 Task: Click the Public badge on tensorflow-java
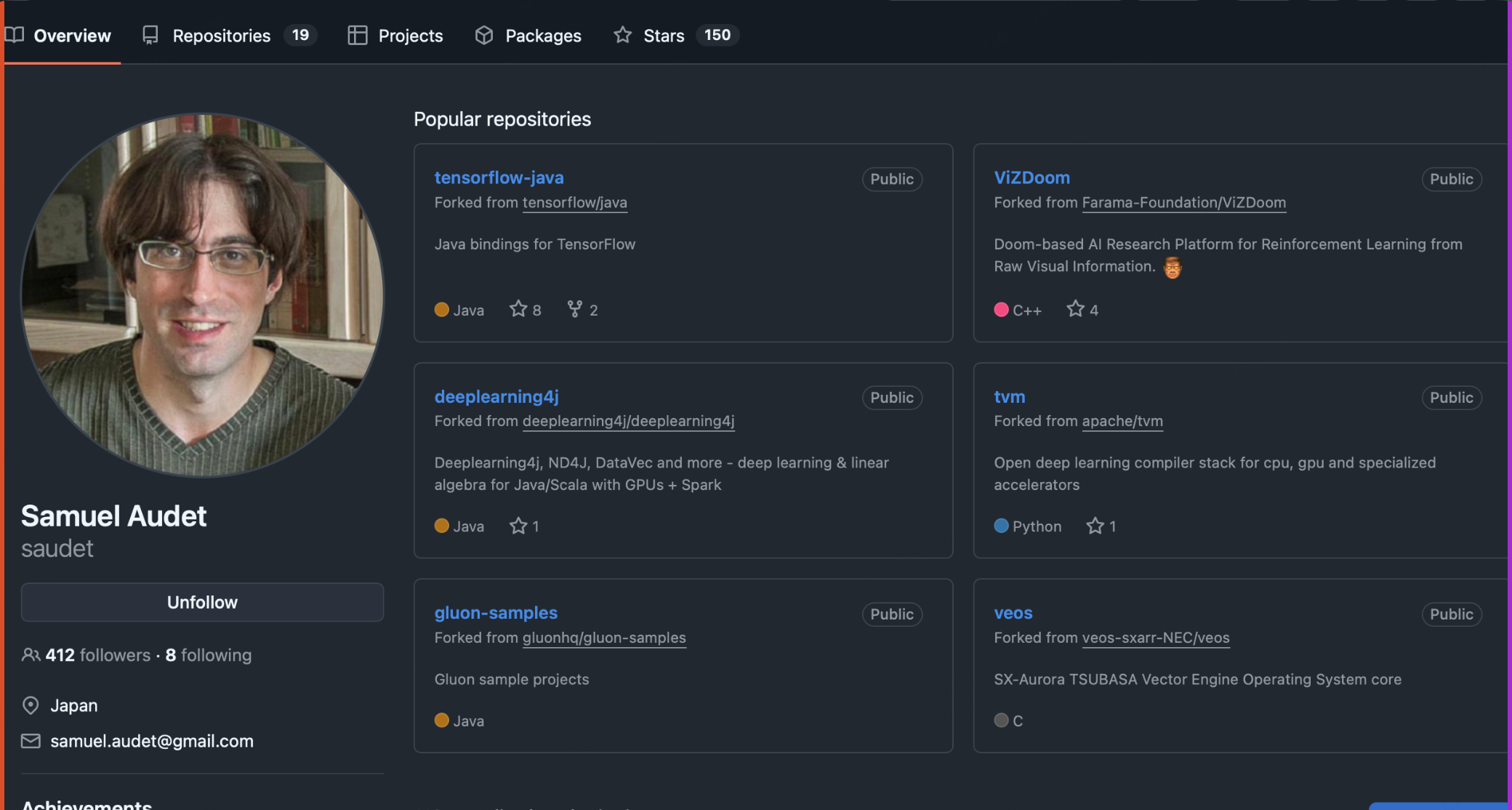click(892, 179)
